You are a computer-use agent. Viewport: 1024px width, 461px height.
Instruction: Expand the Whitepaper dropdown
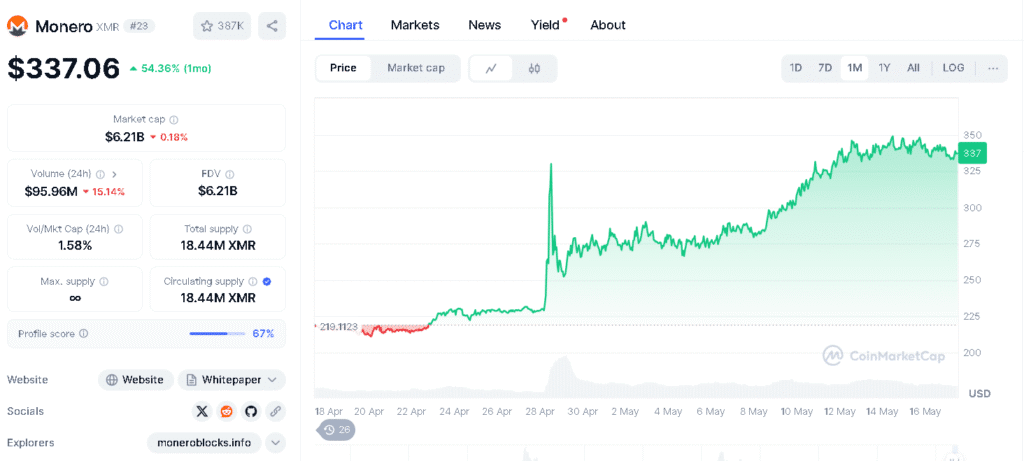tap(232, 380)
